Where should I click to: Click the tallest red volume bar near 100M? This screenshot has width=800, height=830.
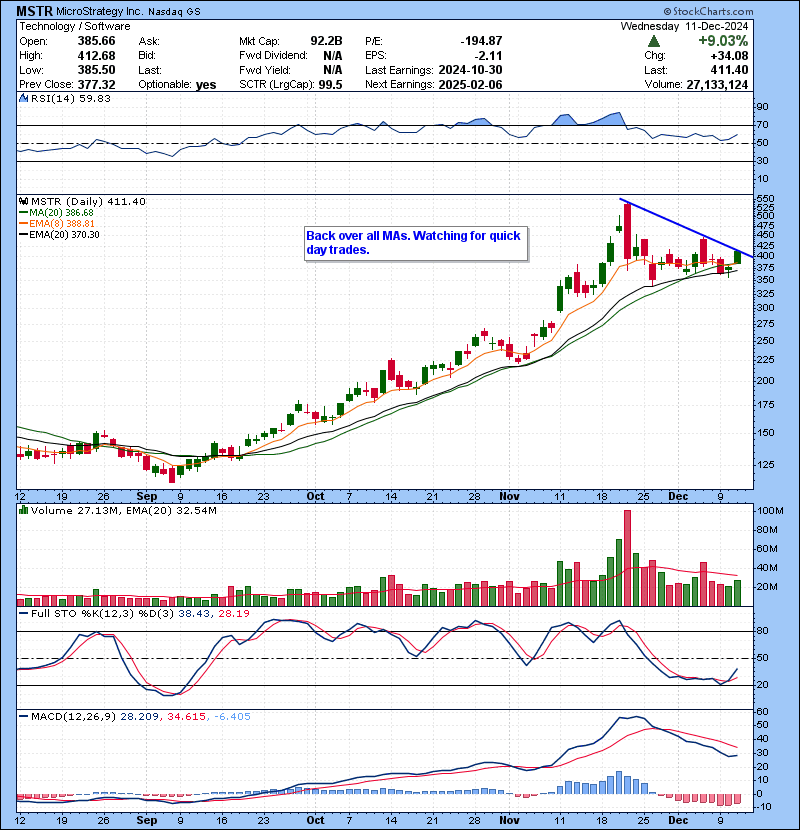pos(627,558)
